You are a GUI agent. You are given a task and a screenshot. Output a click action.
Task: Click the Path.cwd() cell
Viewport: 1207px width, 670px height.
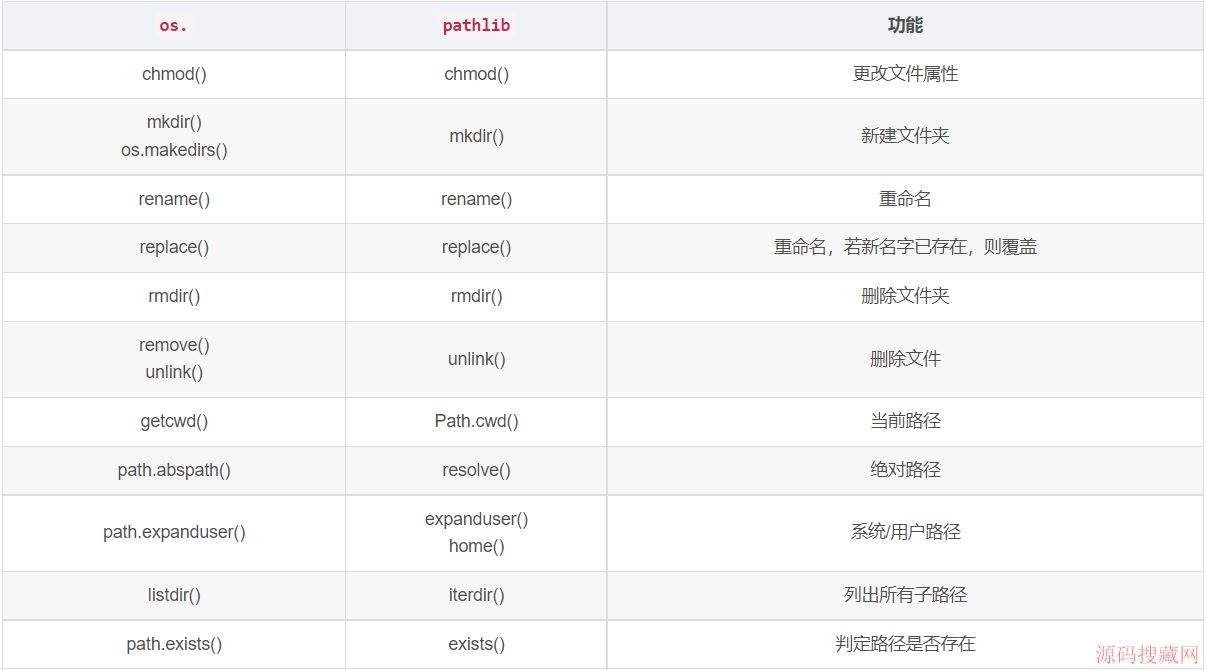point(476,421)
